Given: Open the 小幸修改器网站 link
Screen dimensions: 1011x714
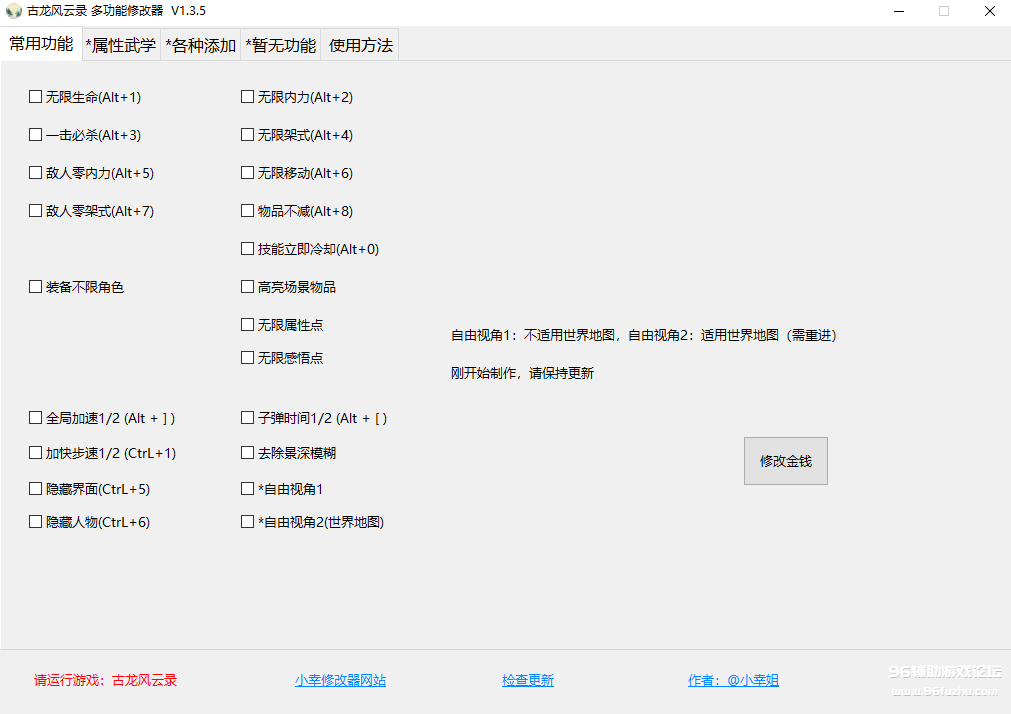Looking at the screenshot, I should pos(340,681).
